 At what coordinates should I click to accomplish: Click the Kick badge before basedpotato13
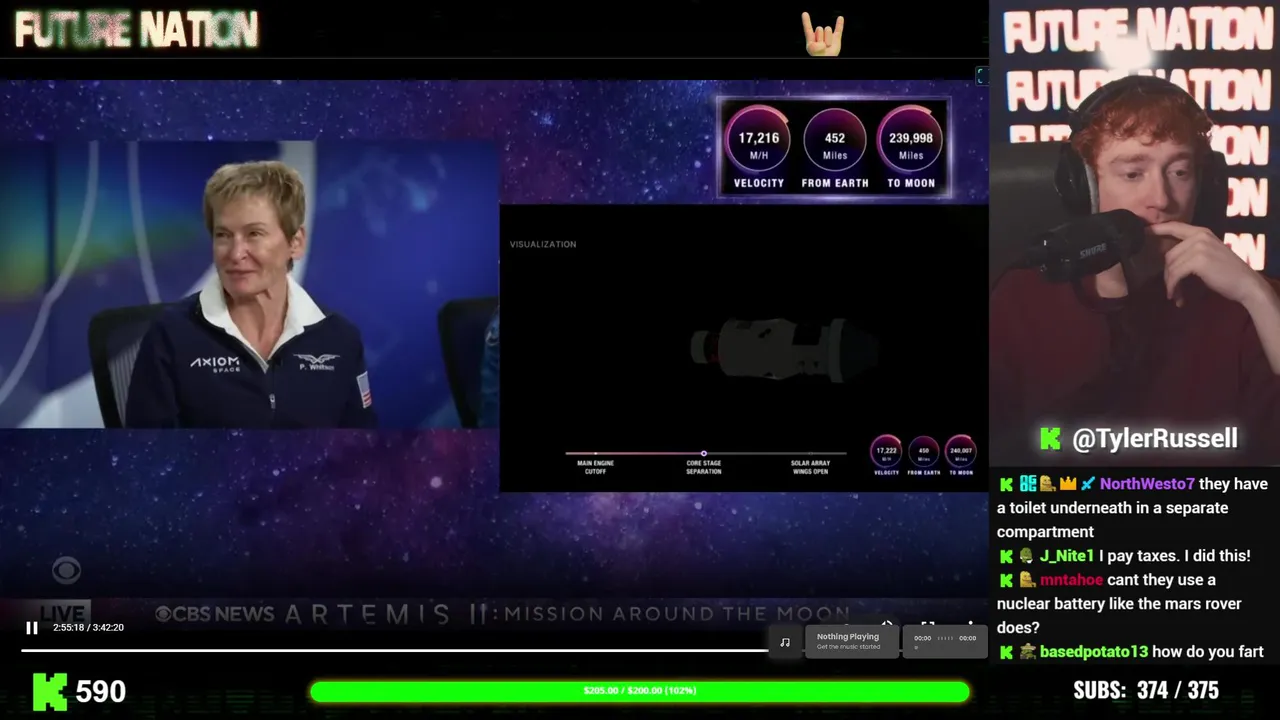point(1006,652)
